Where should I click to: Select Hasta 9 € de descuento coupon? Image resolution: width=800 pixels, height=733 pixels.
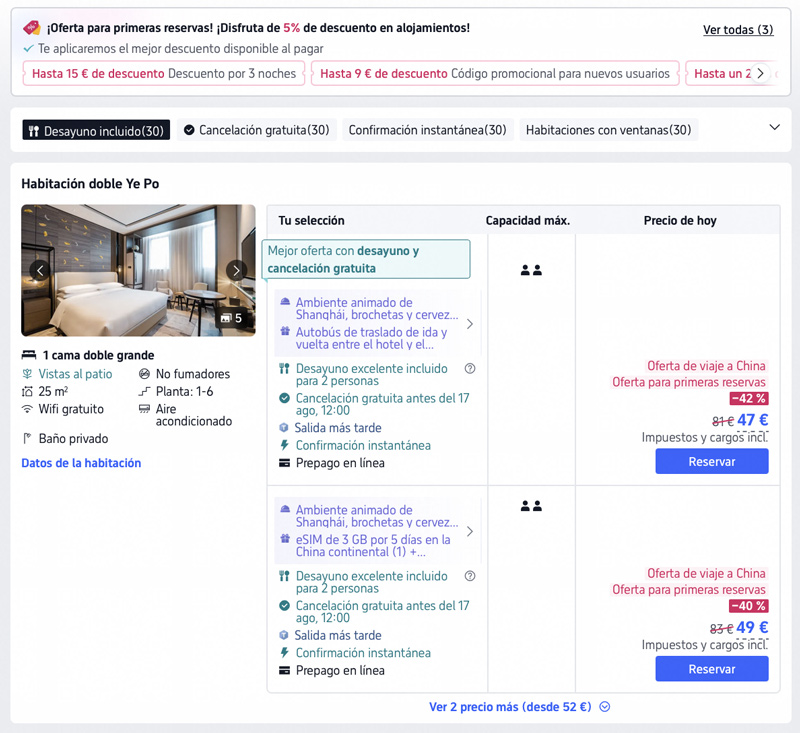(x=495, y=73)
